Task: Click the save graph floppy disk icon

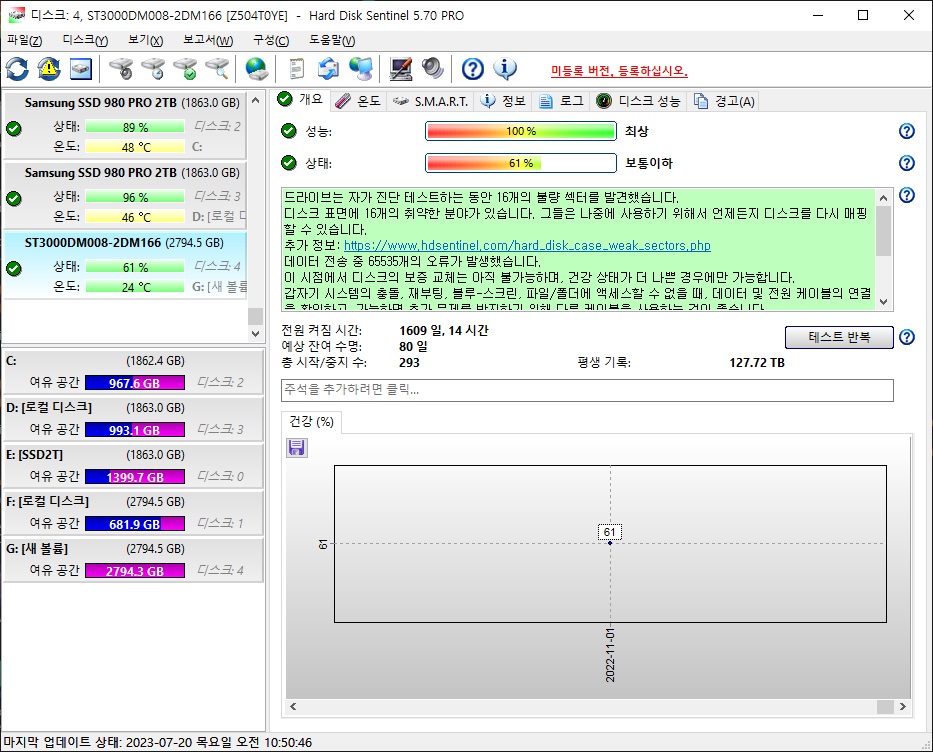Action: coord(296,447)
